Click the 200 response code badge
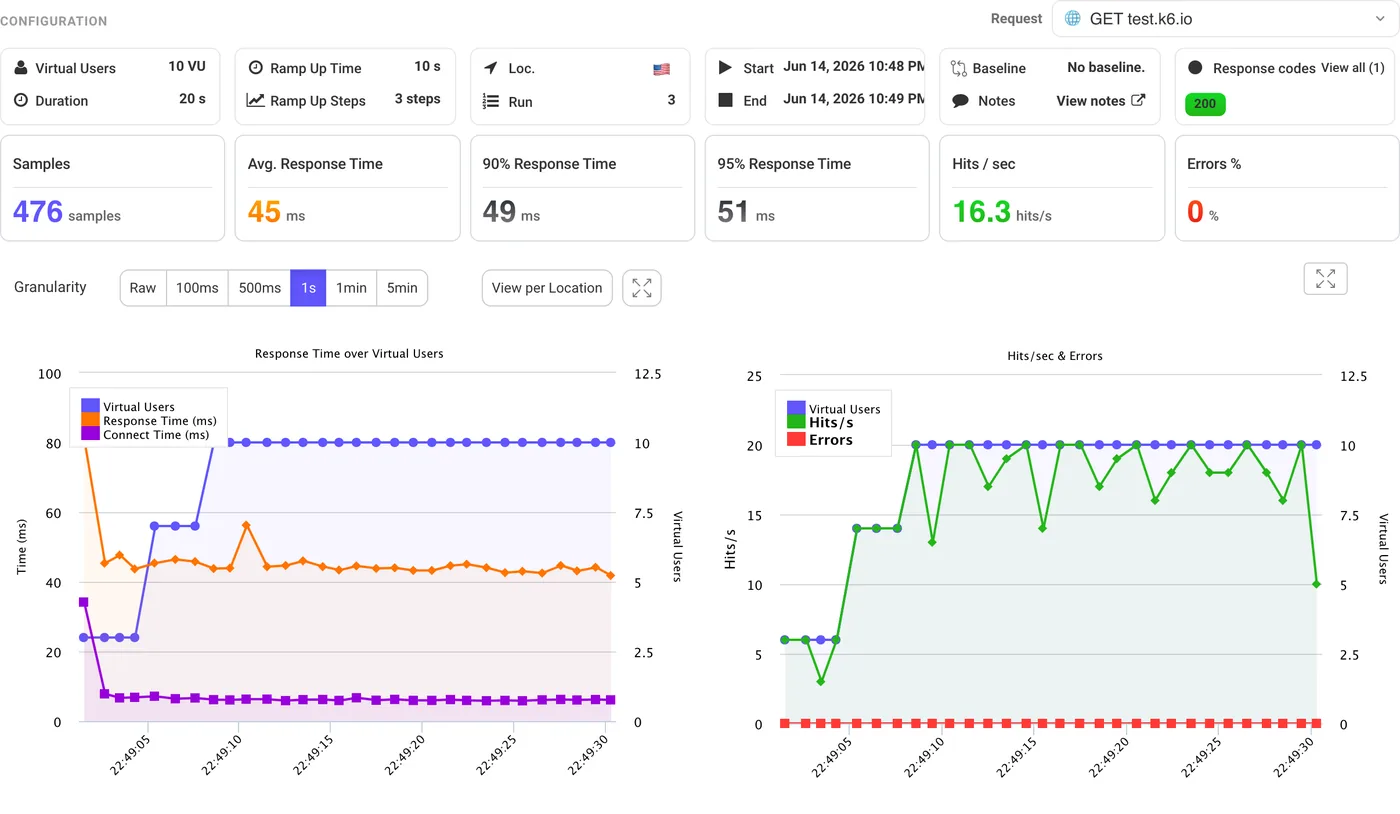 click(1204, 104)
